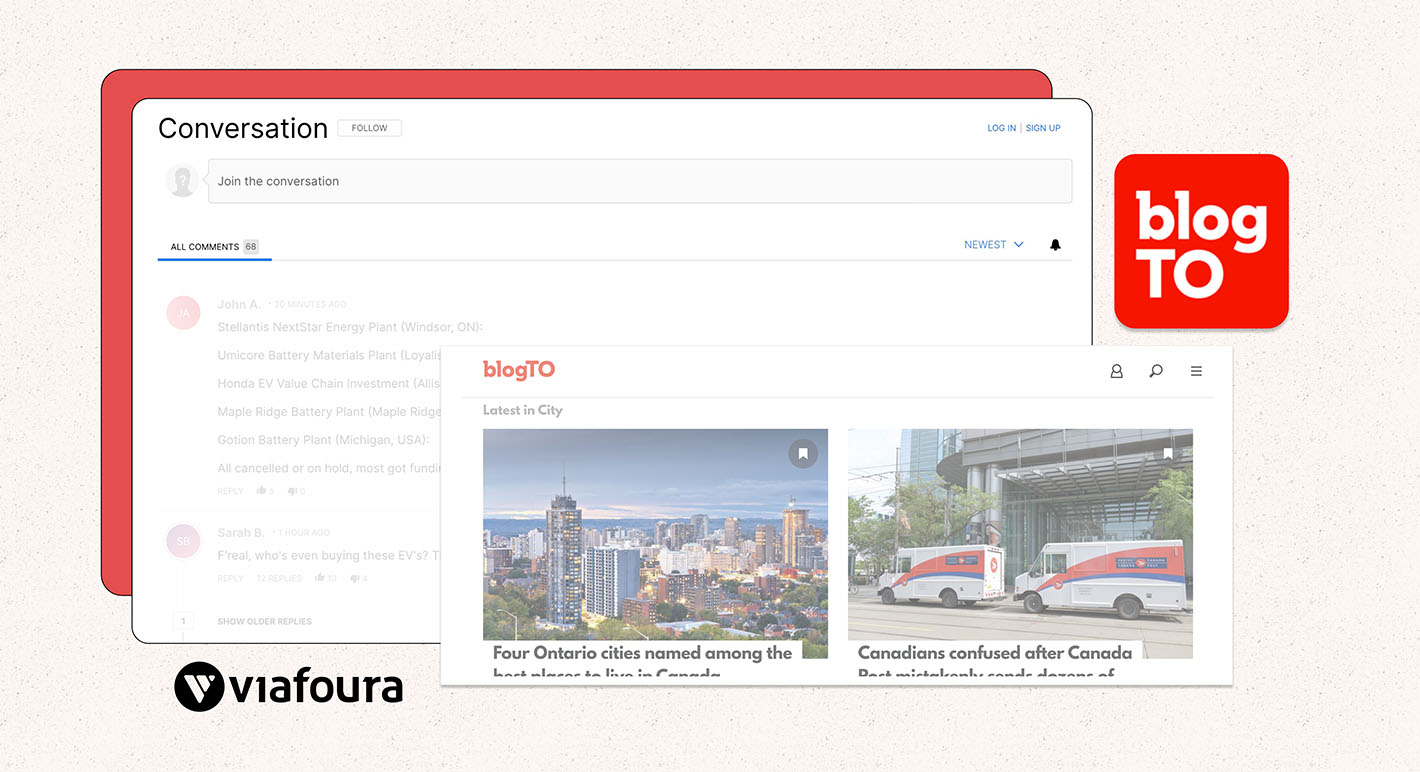Toggle the FOLLOW button beside Conversation
1420x772 pixels.
(x=369, y=128)
